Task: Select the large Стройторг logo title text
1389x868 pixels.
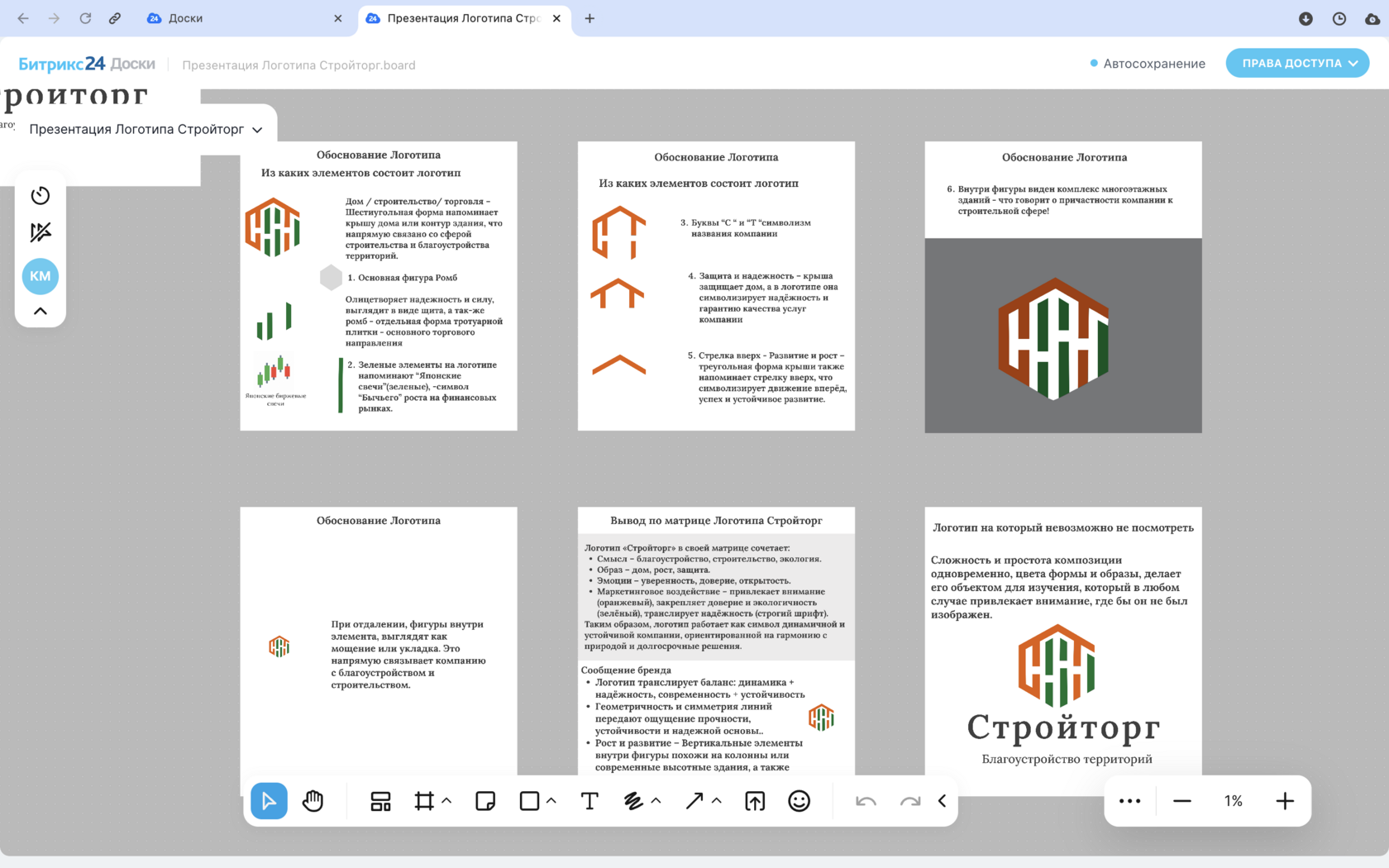Action: [1063, 727]
